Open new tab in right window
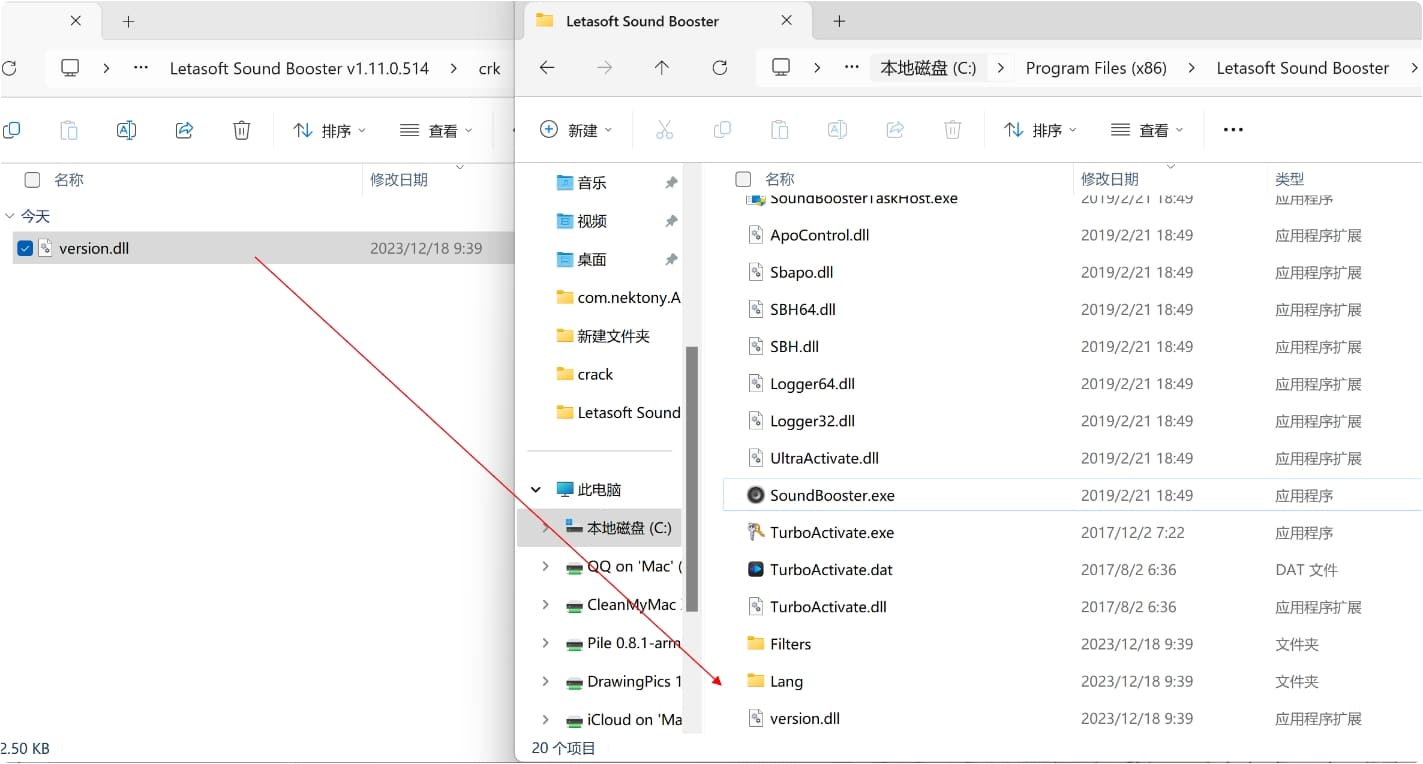 pos(839,21)
